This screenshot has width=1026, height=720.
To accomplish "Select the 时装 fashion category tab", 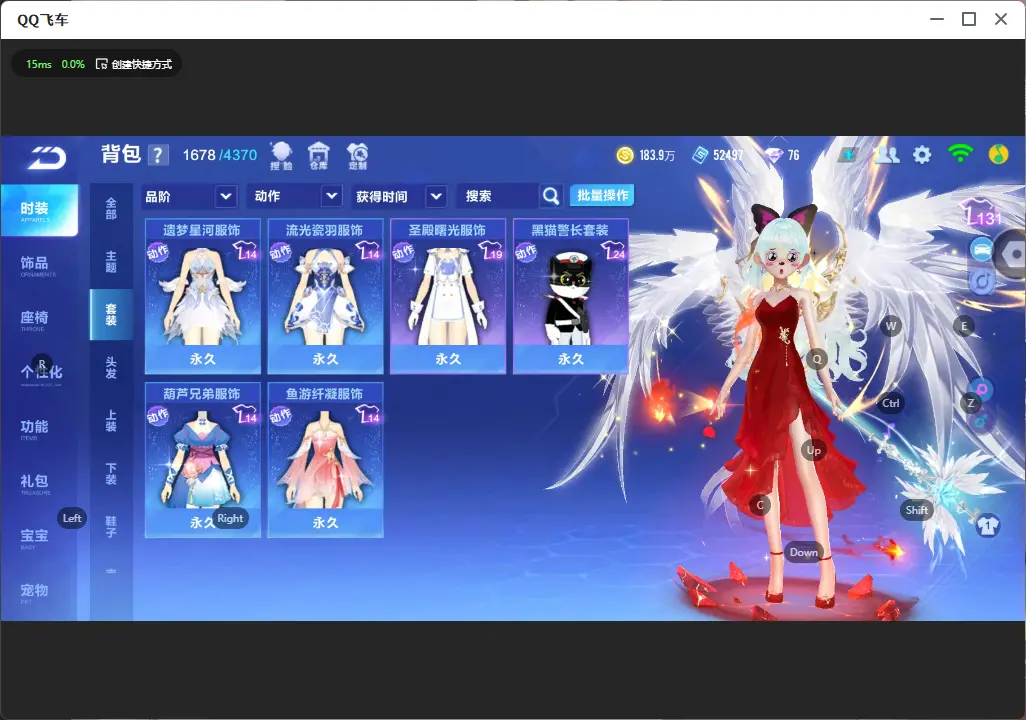I will click(x=39, y=210).
